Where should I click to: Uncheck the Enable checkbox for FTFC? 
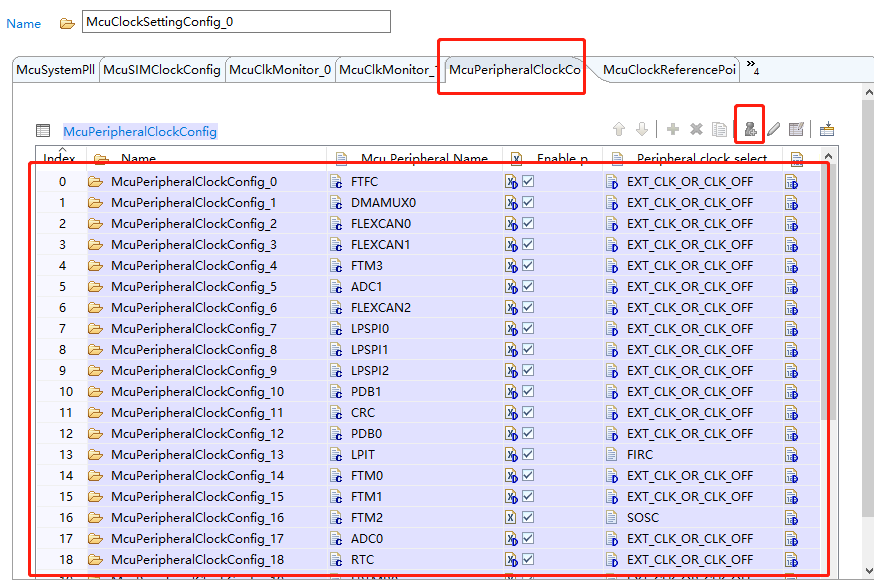[528, 181]
